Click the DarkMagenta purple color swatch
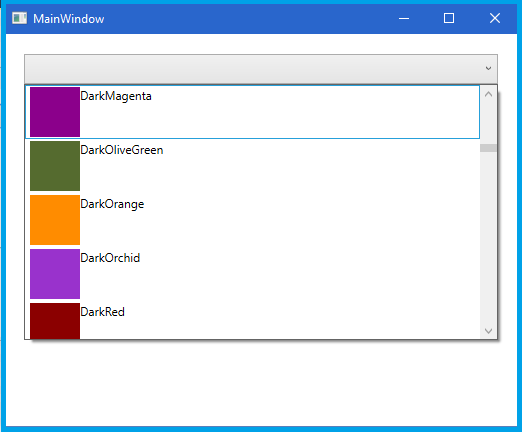Image resolution: width=522 pixels, height=432 pixels. tap(55, 112)
